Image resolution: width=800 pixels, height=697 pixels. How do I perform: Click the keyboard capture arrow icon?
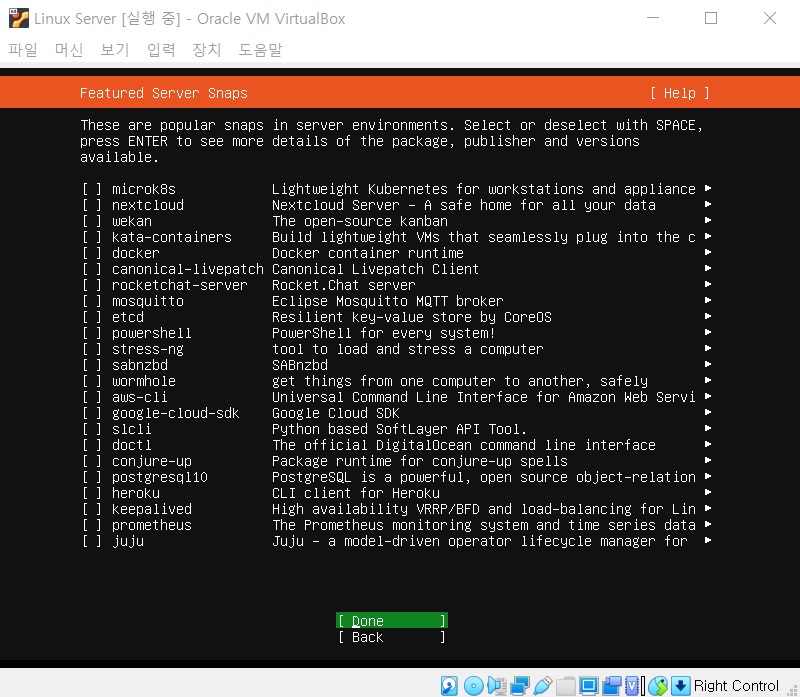coord(681,685)
